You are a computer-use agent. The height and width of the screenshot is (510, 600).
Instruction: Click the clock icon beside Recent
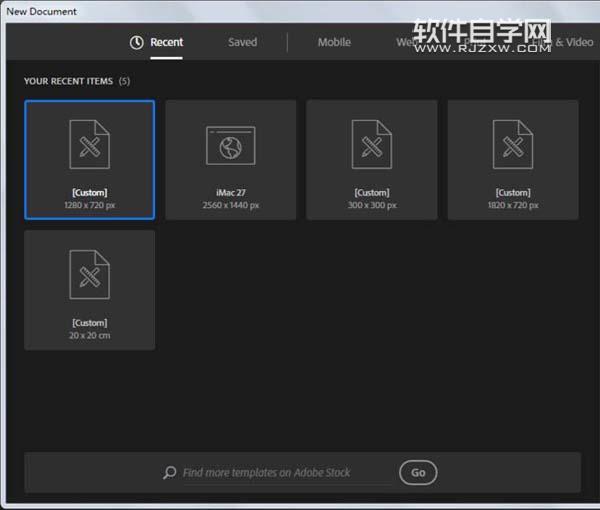point(137,42)
